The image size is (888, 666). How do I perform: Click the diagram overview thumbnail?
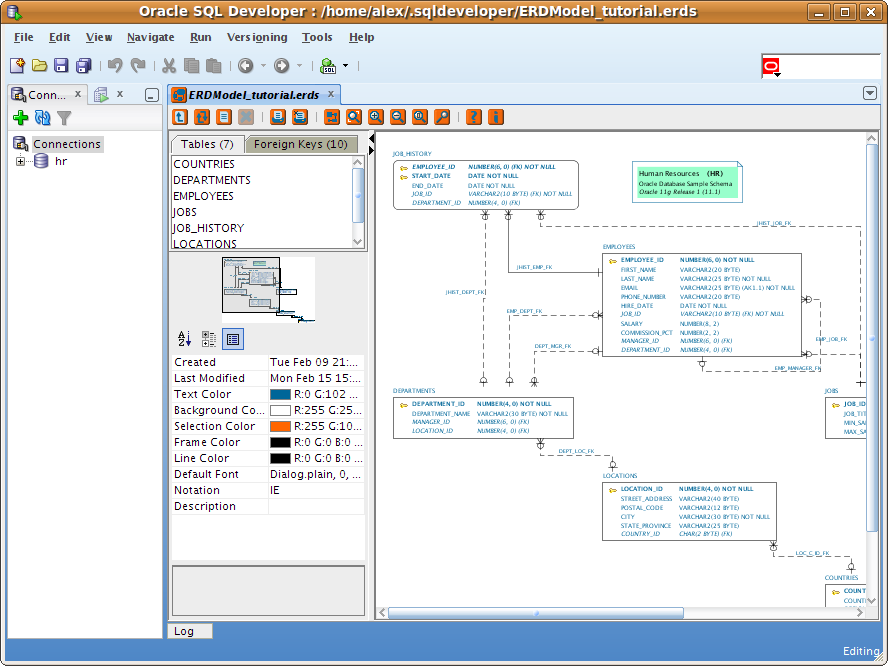click(x=267, y=289)
